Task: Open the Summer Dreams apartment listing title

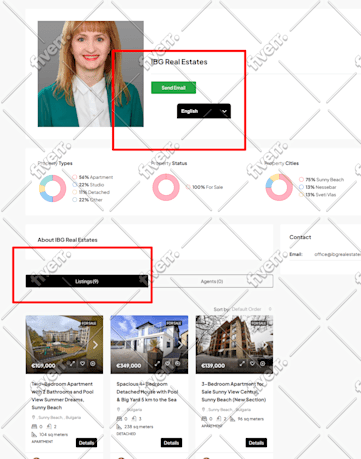Action: [63, 396]
